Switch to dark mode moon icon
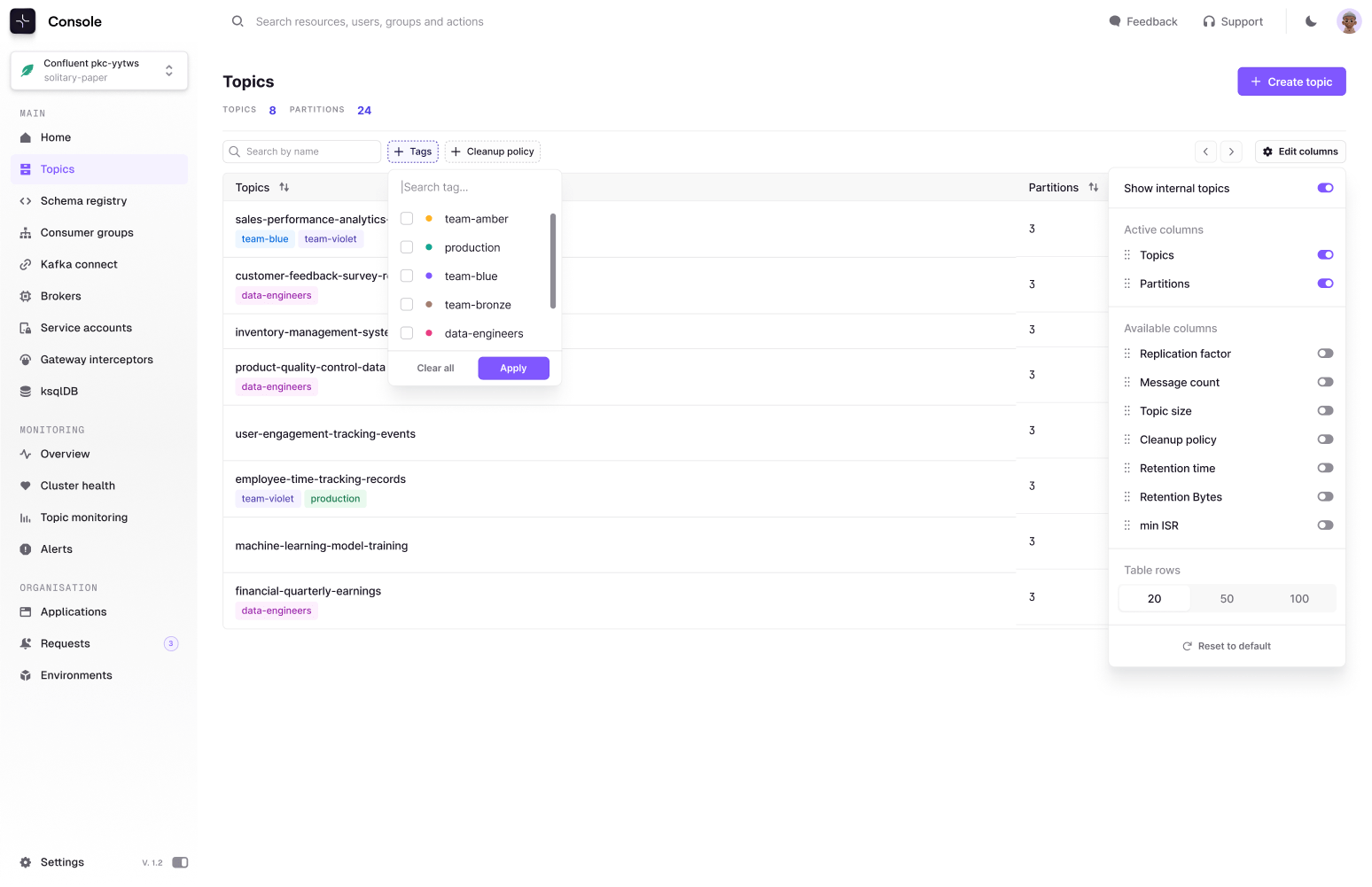This screenshot has height=887, width=1372. [1311, 21]
